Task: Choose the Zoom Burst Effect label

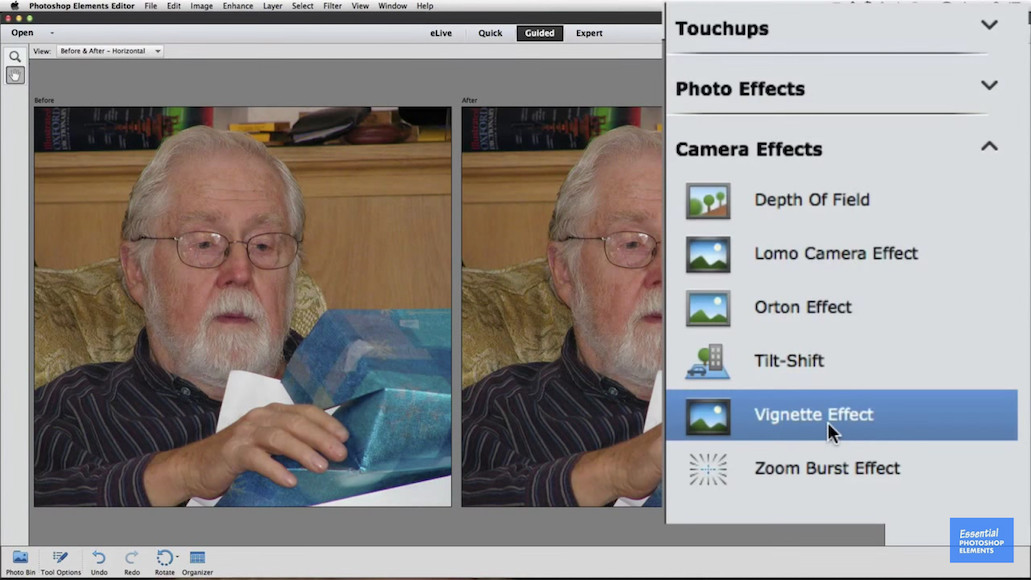Action: pyautogui.click(x=827, y=468)
